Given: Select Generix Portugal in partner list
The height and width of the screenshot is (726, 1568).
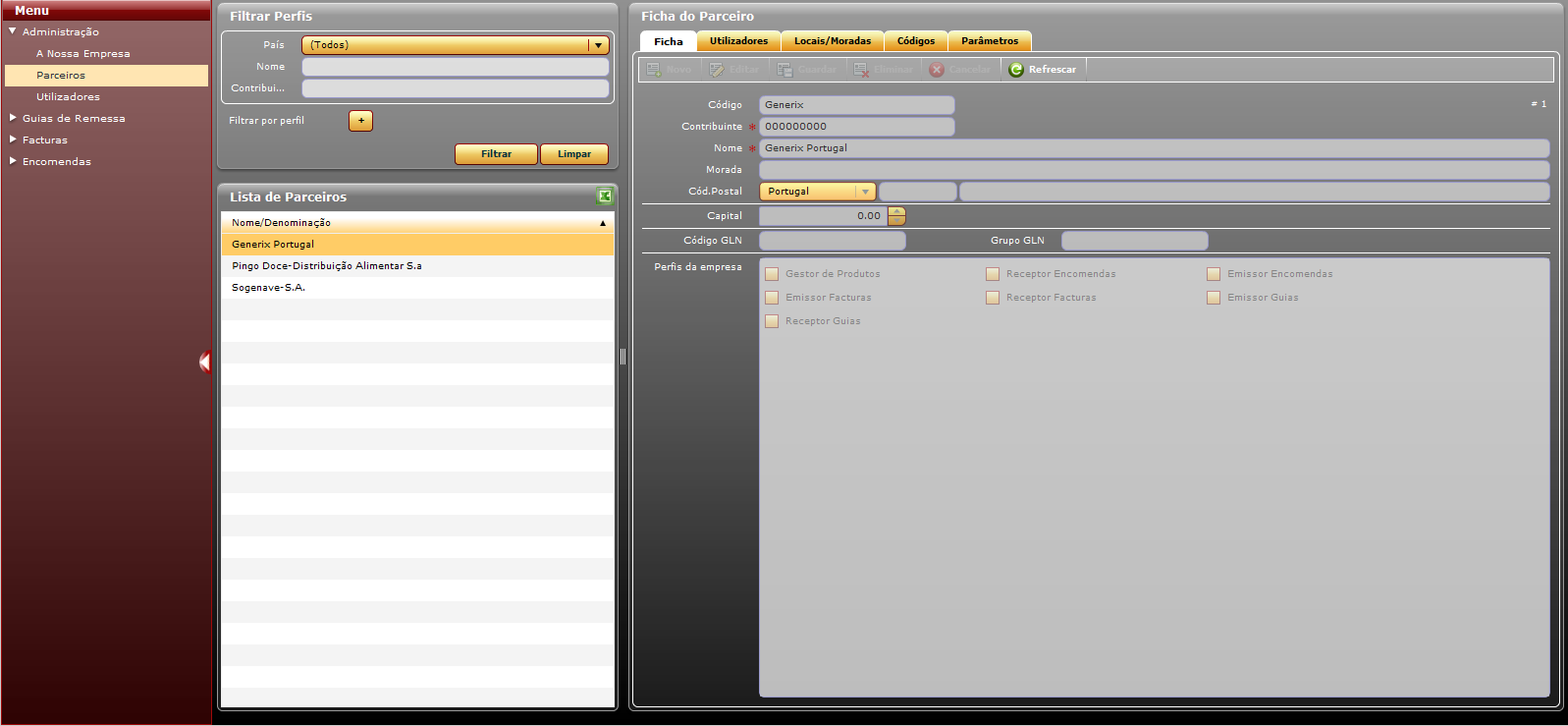Looking at the screenshot, I should coord(417,245).
